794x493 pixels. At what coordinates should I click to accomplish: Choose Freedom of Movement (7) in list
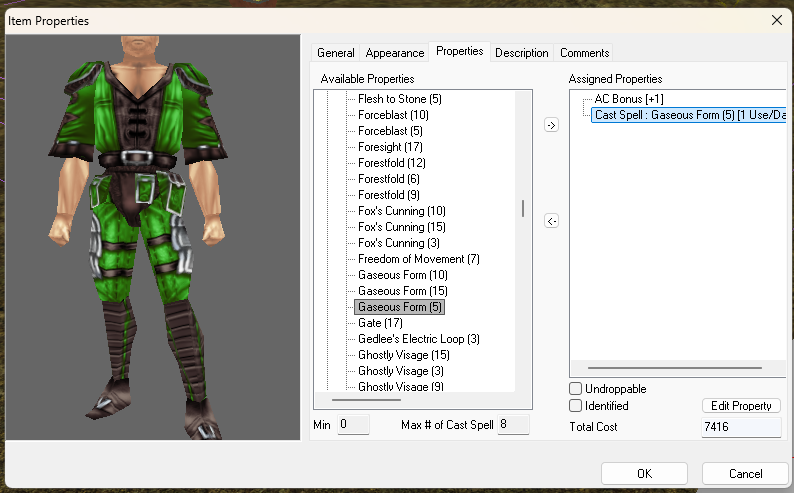point(418,259)
